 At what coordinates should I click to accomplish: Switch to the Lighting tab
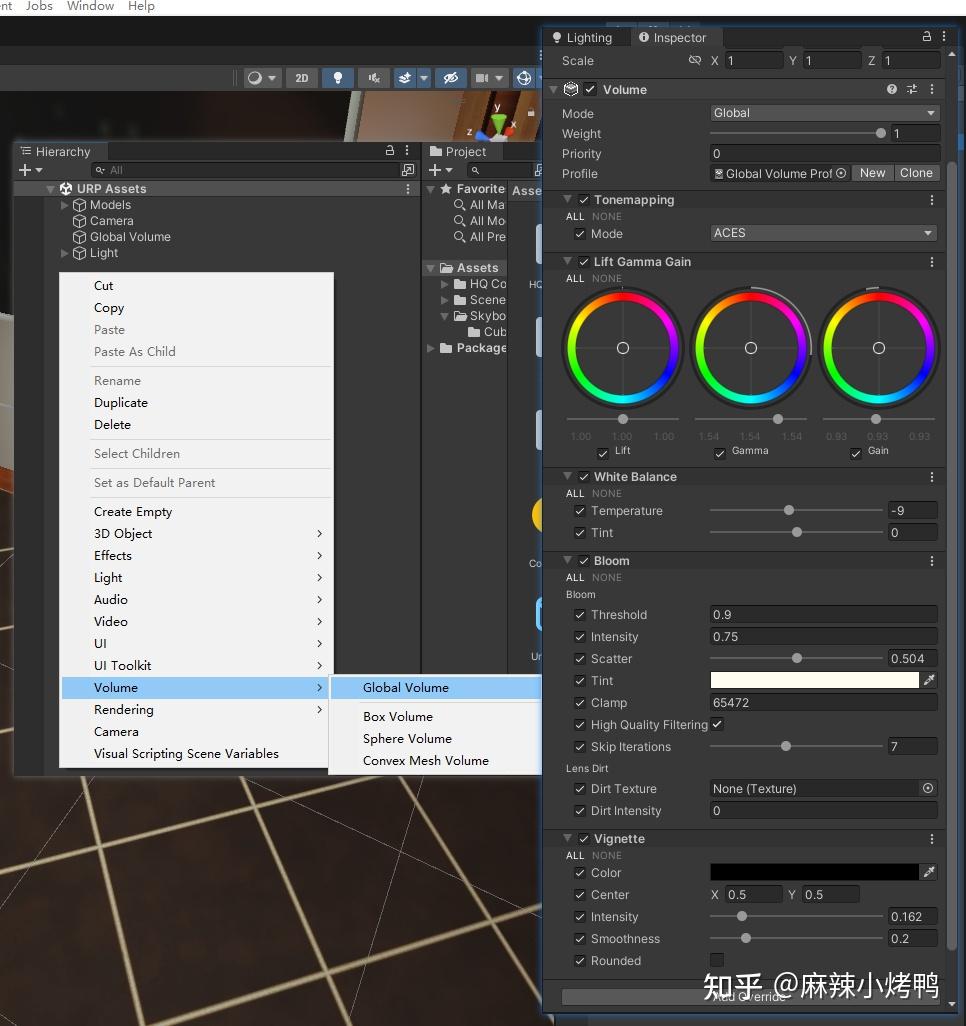tap(586, 38)
